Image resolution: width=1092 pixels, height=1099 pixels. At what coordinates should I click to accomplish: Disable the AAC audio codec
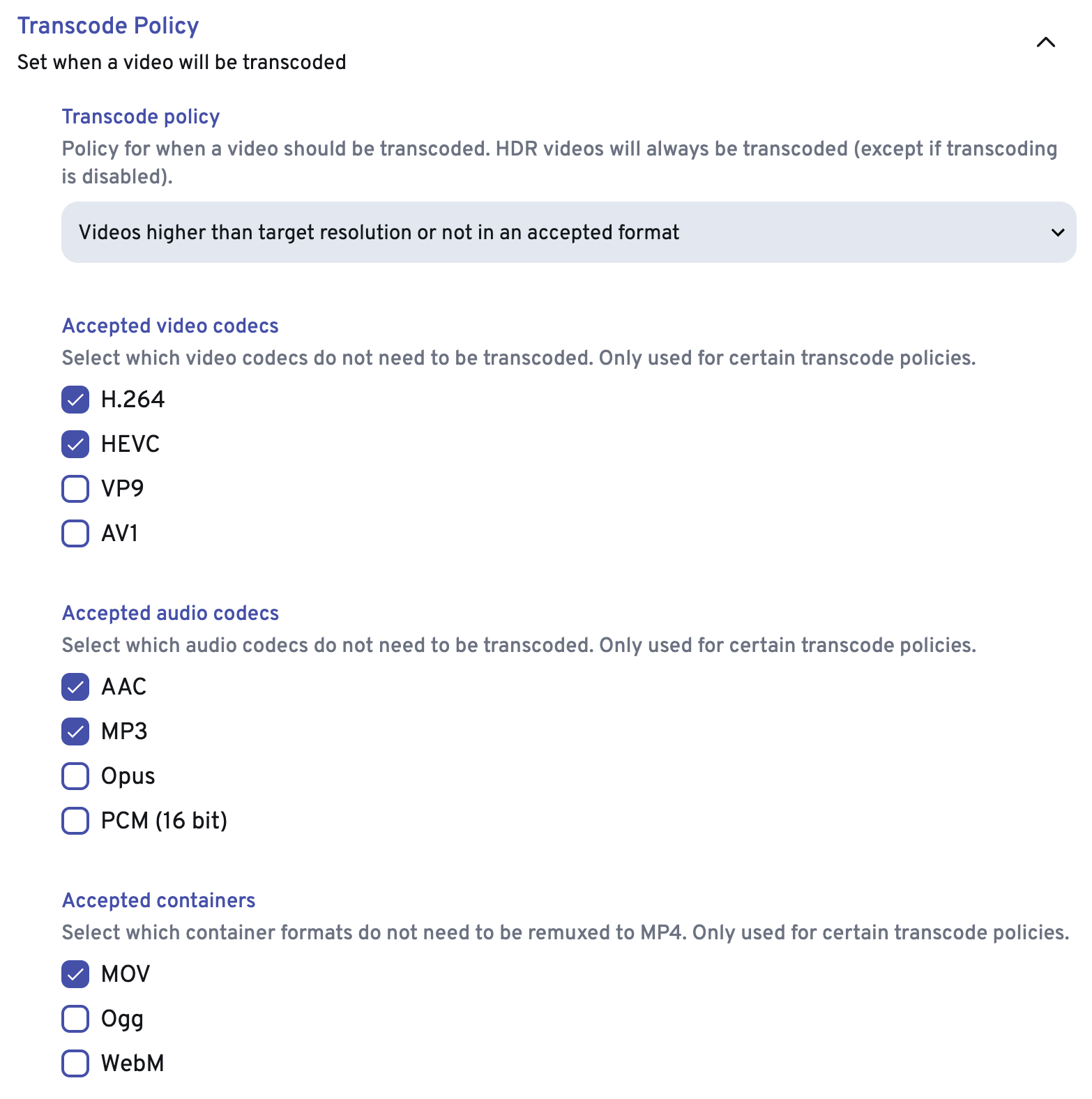click(75, 687)
